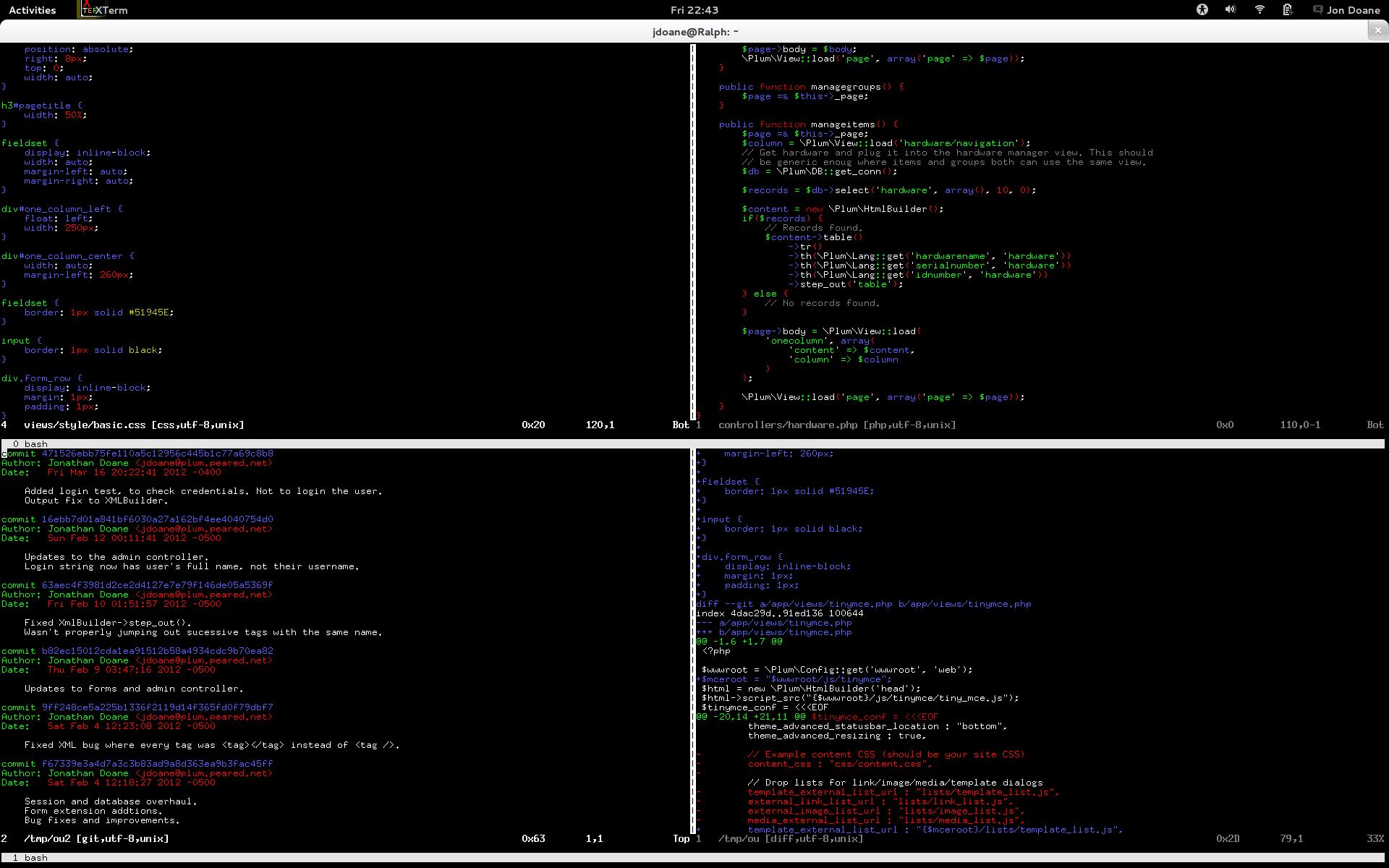
Task: Click the 'div#one_column_left {' selector line
Action: [62, 209]
